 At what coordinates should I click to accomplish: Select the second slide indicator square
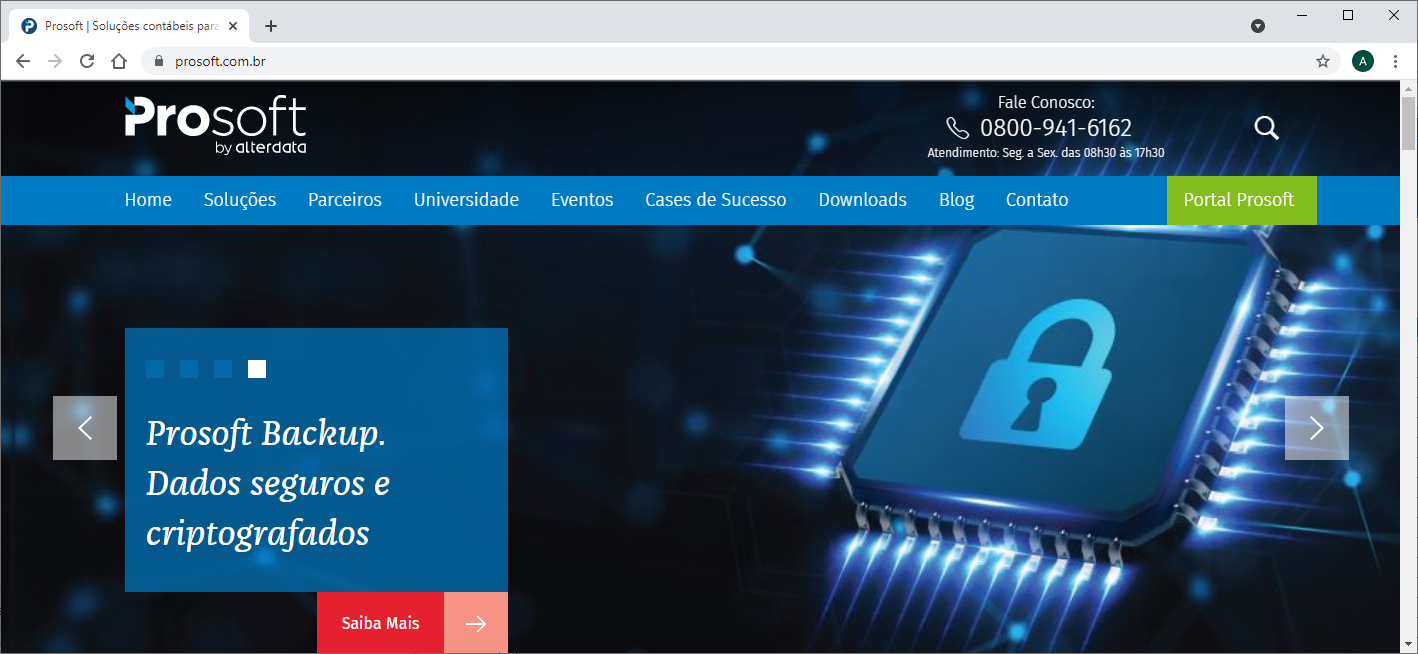pos(189,369)
